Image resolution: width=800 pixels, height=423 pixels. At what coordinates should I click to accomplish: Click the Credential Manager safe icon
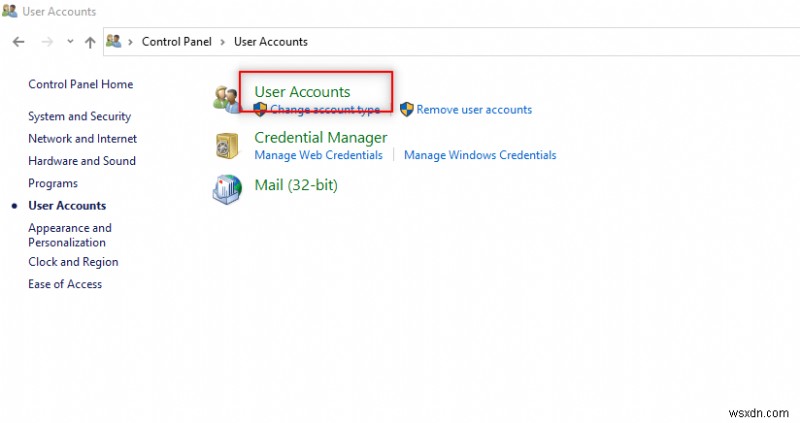[227, 145]
